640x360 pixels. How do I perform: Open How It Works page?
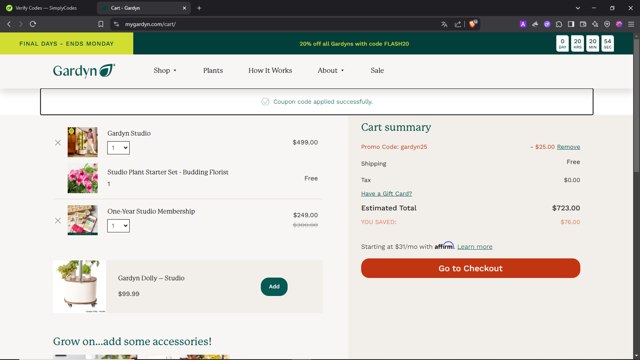(270, 70)
